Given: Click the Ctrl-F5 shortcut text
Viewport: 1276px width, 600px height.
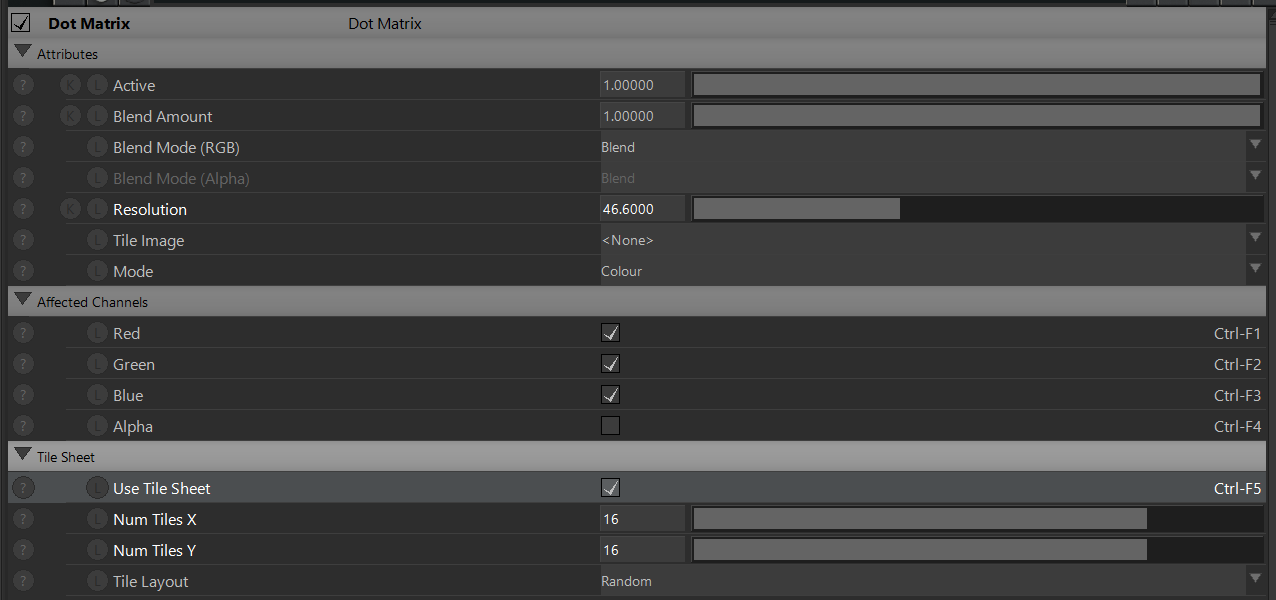Looking at the screenshot, I should click(x=1237, y=488).
